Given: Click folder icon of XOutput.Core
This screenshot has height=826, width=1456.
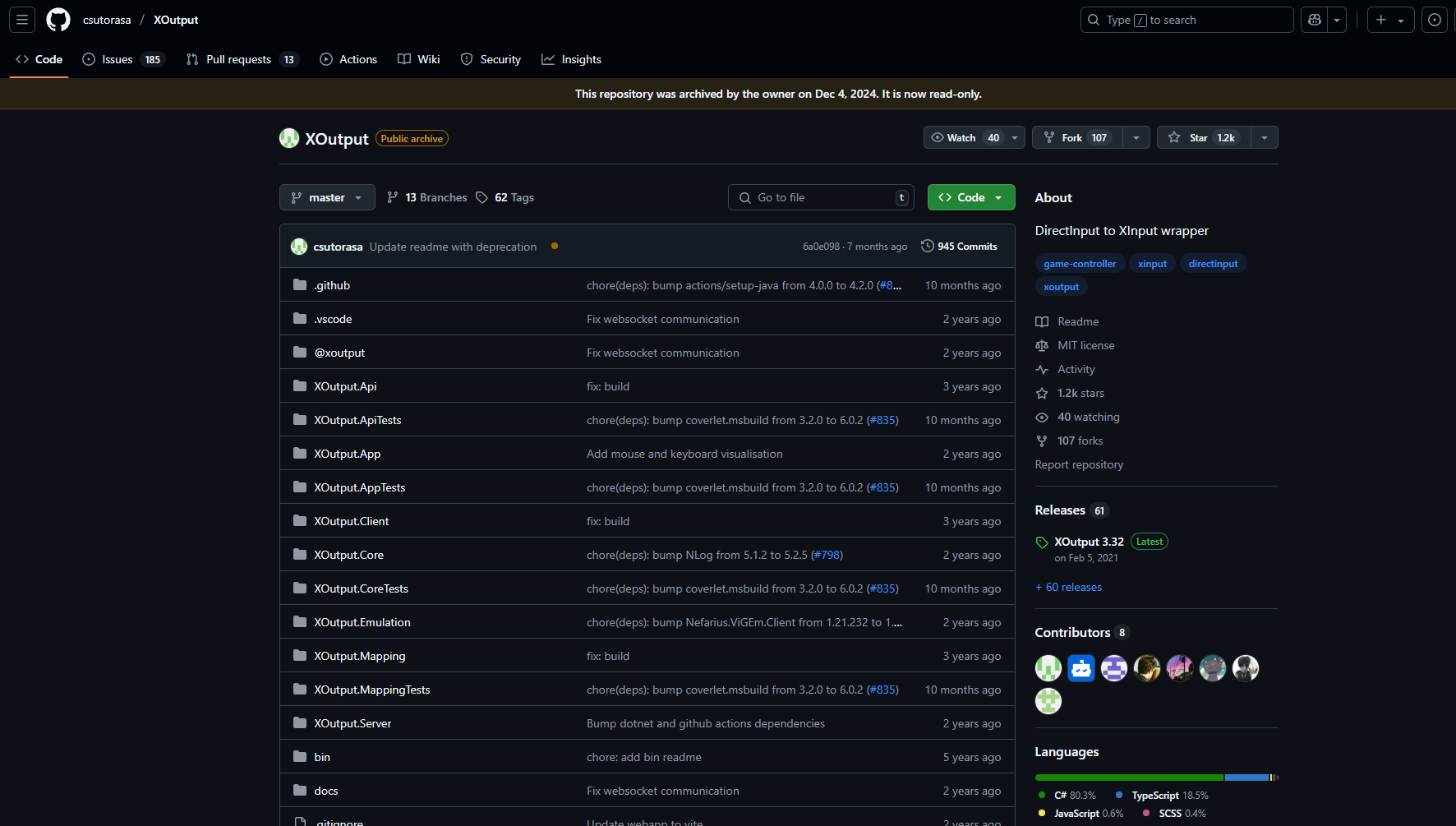Looking at the screenshot, I should 300,555.
